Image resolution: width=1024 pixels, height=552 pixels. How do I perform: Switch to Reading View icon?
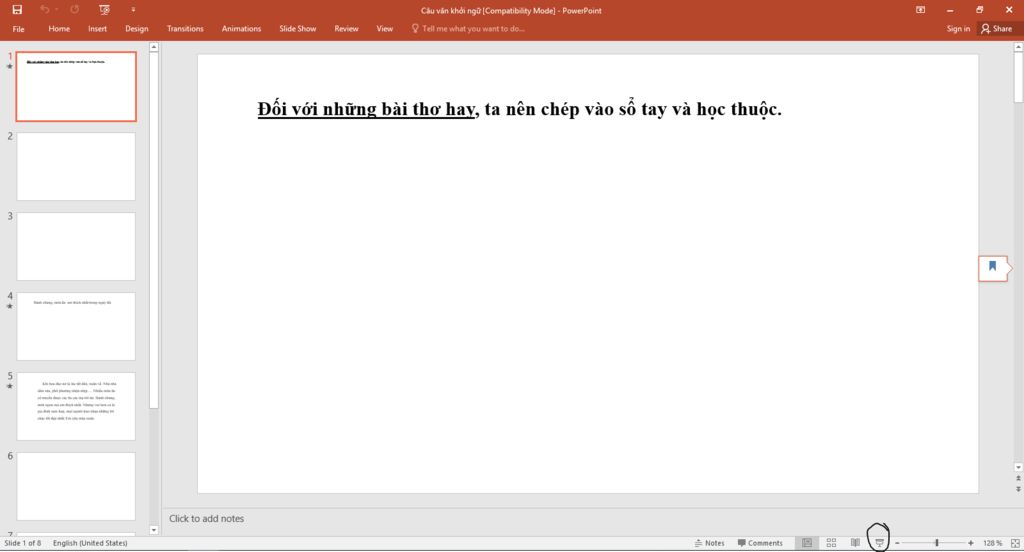point(855,543)
